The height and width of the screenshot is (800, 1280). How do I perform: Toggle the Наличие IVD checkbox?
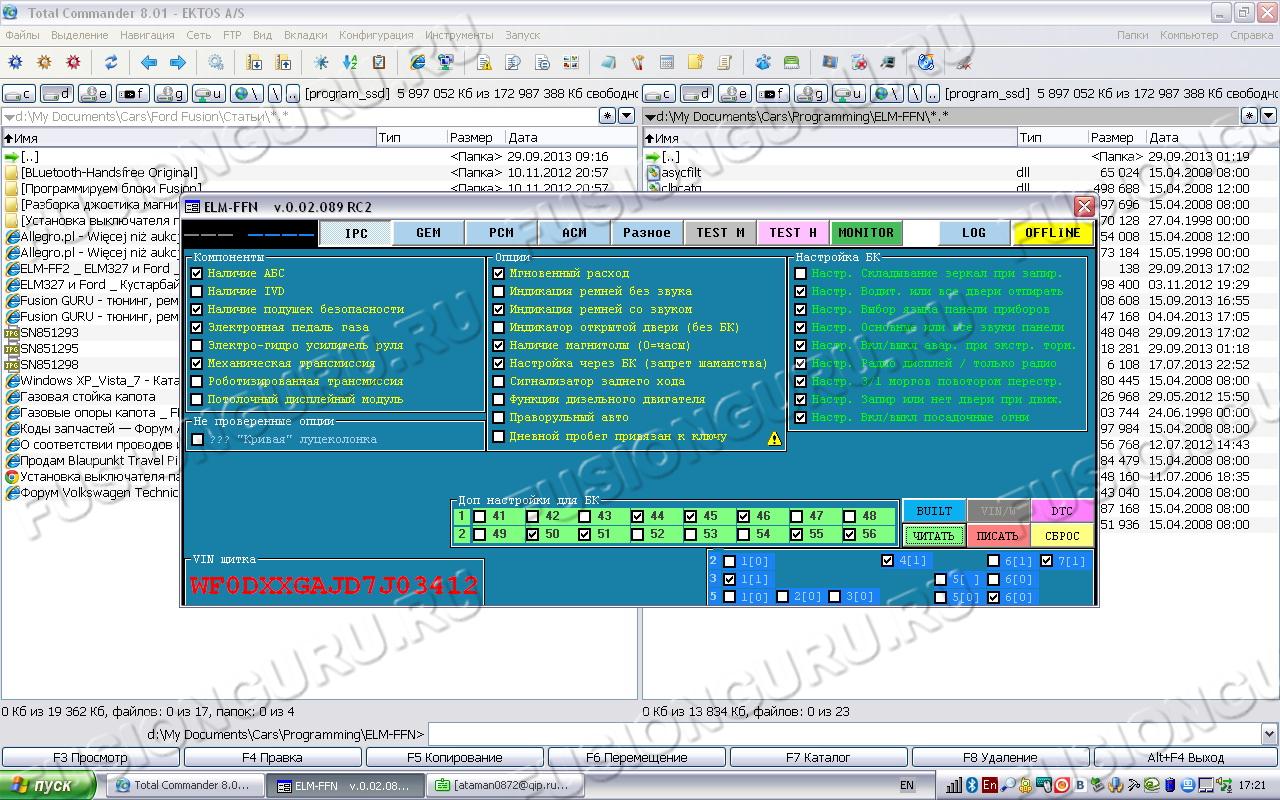(x=197, y=291)
